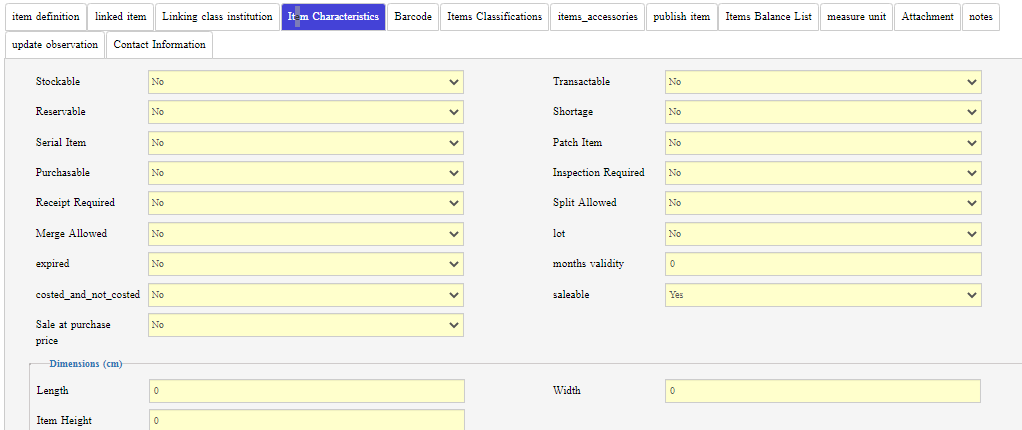Open the Inspection Required dropdown

coord(822,173)
